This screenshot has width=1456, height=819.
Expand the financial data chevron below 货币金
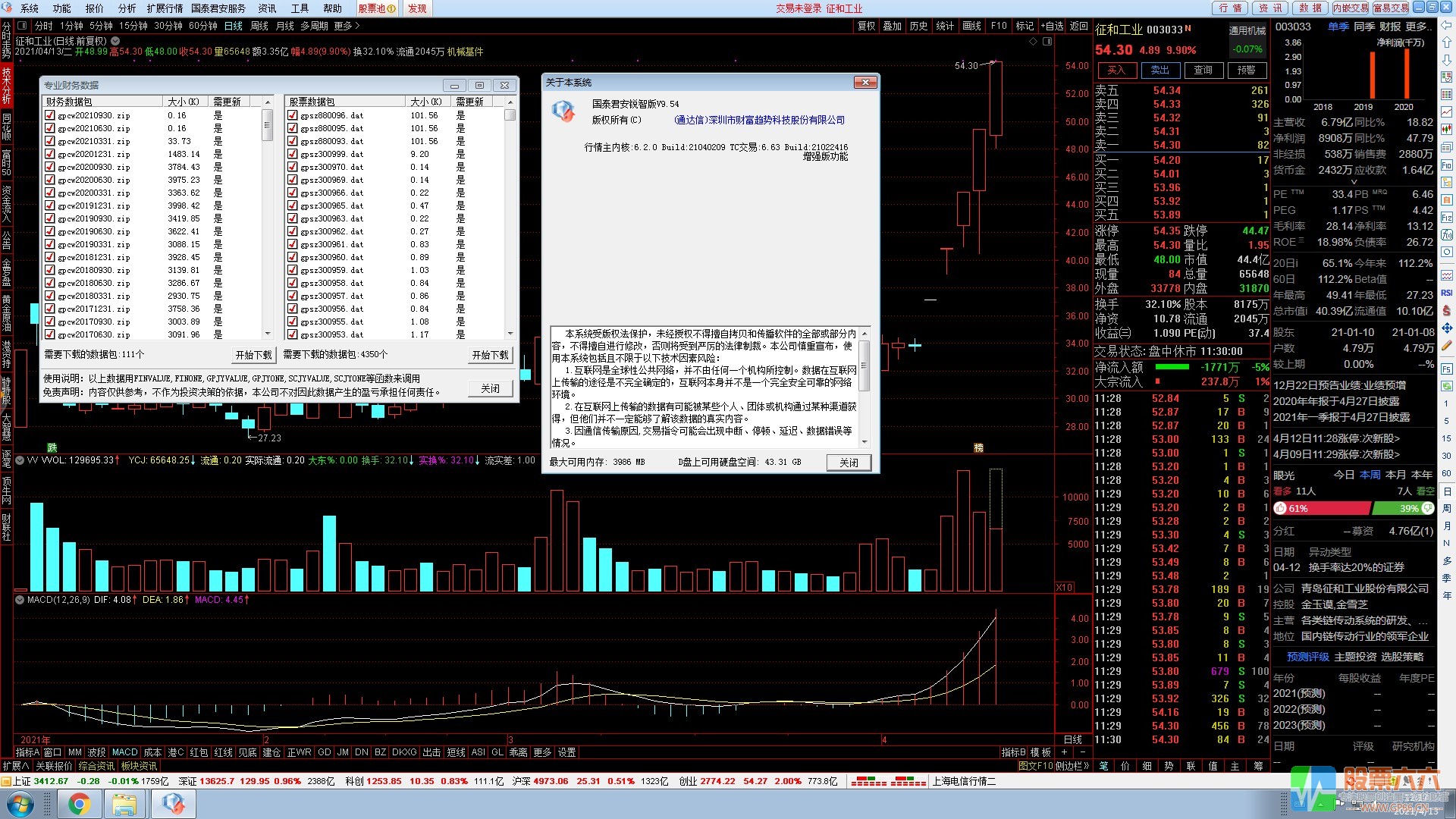tap(1354, 182)
